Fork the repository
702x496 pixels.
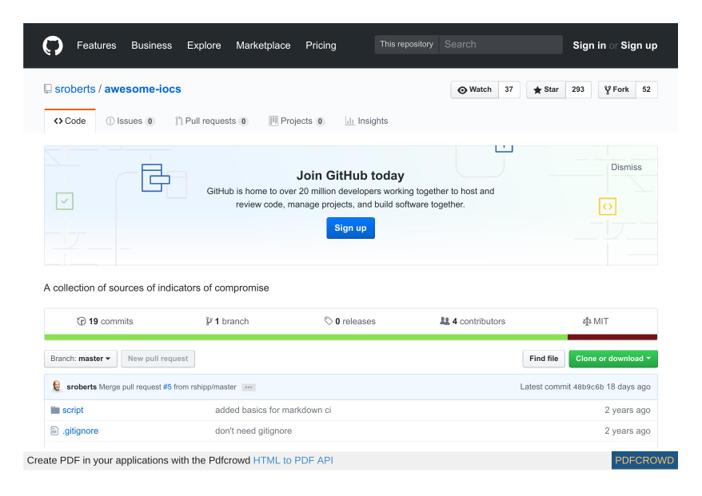[615, 89]
